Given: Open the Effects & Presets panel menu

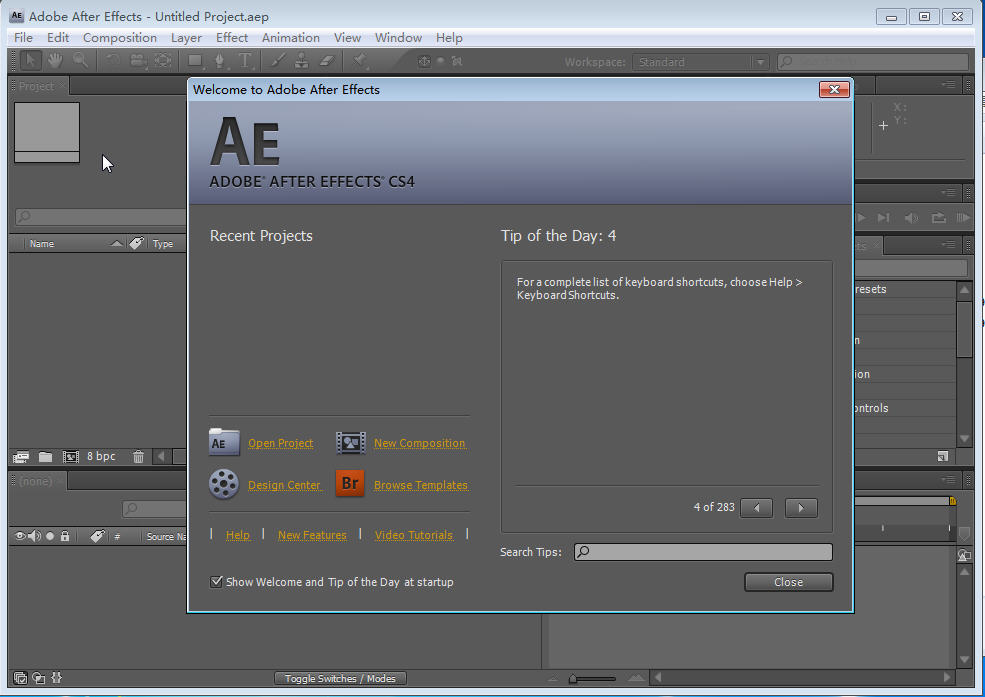Looking at the screenshot, I should click(x=948, y=244).
